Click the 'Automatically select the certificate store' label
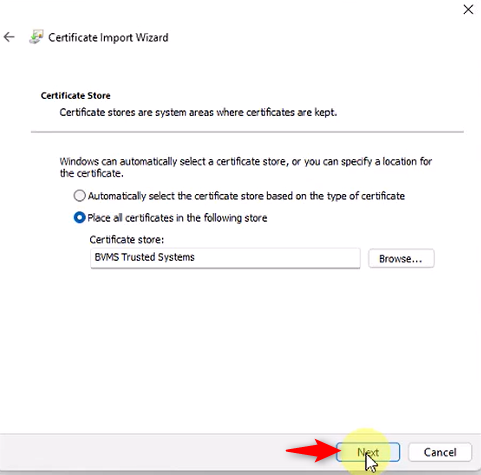The image size is (481, 475). (x=246, y=196)
